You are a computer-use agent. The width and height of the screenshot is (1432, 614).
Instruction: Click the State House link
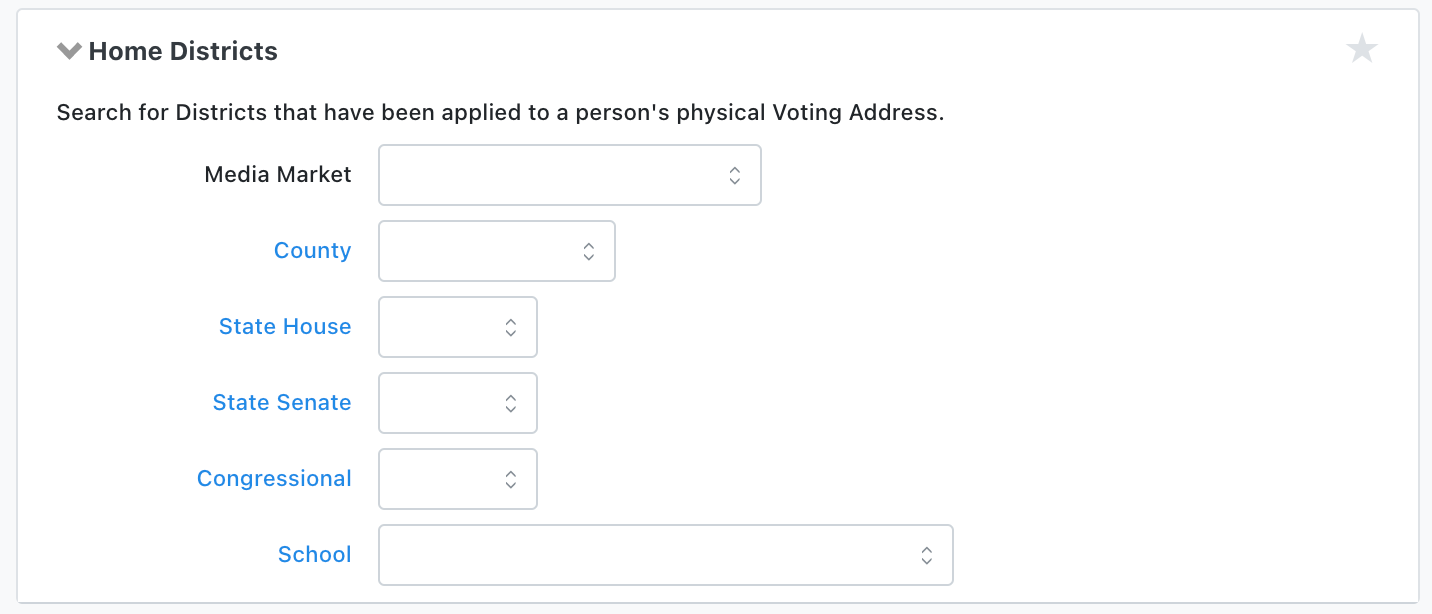[x=285, y=327]
